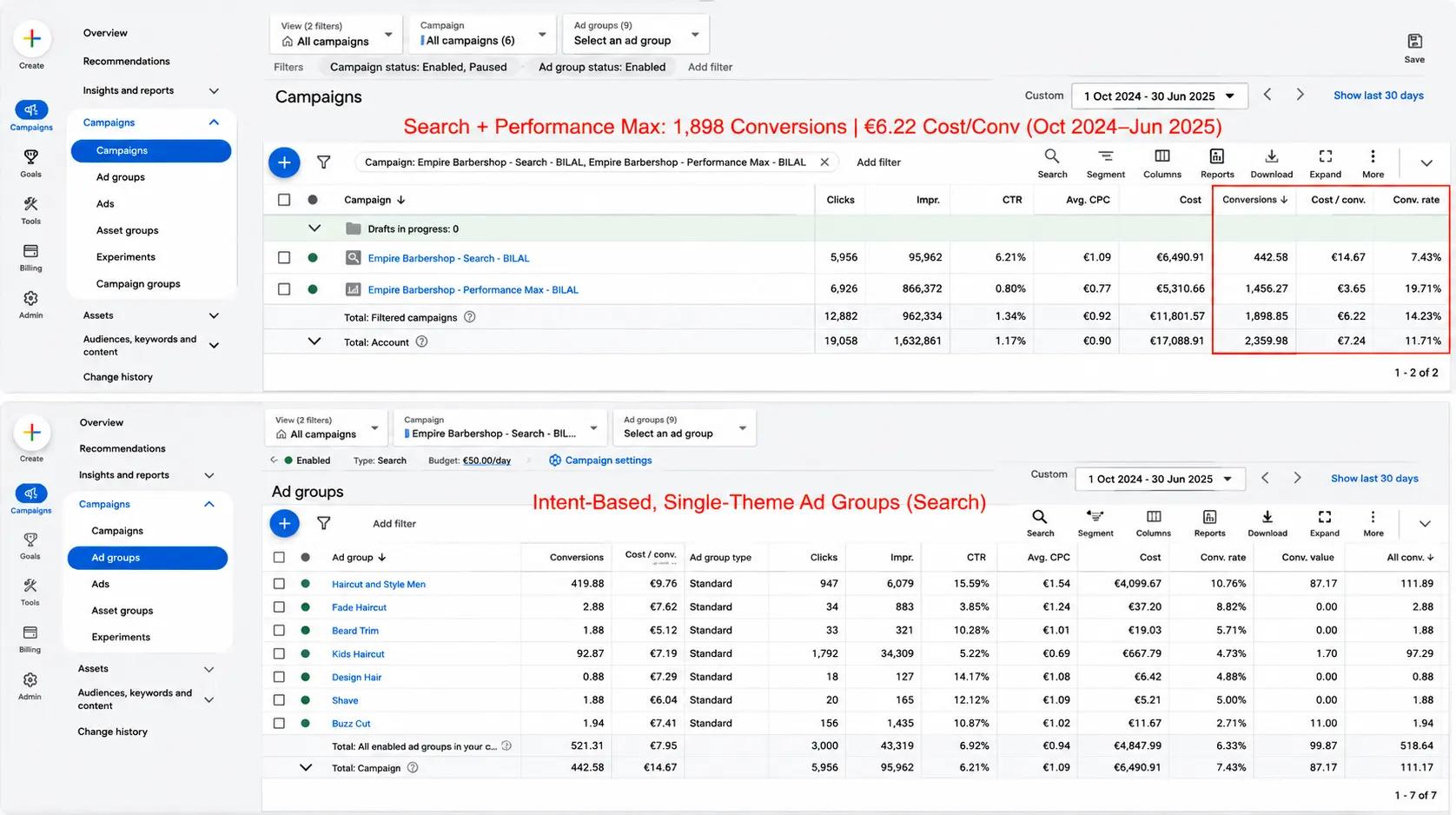The width and height of the screenshot is (1456, 815).
Task: Open Campaign groups in the sidebar
Action: (138, 283)
